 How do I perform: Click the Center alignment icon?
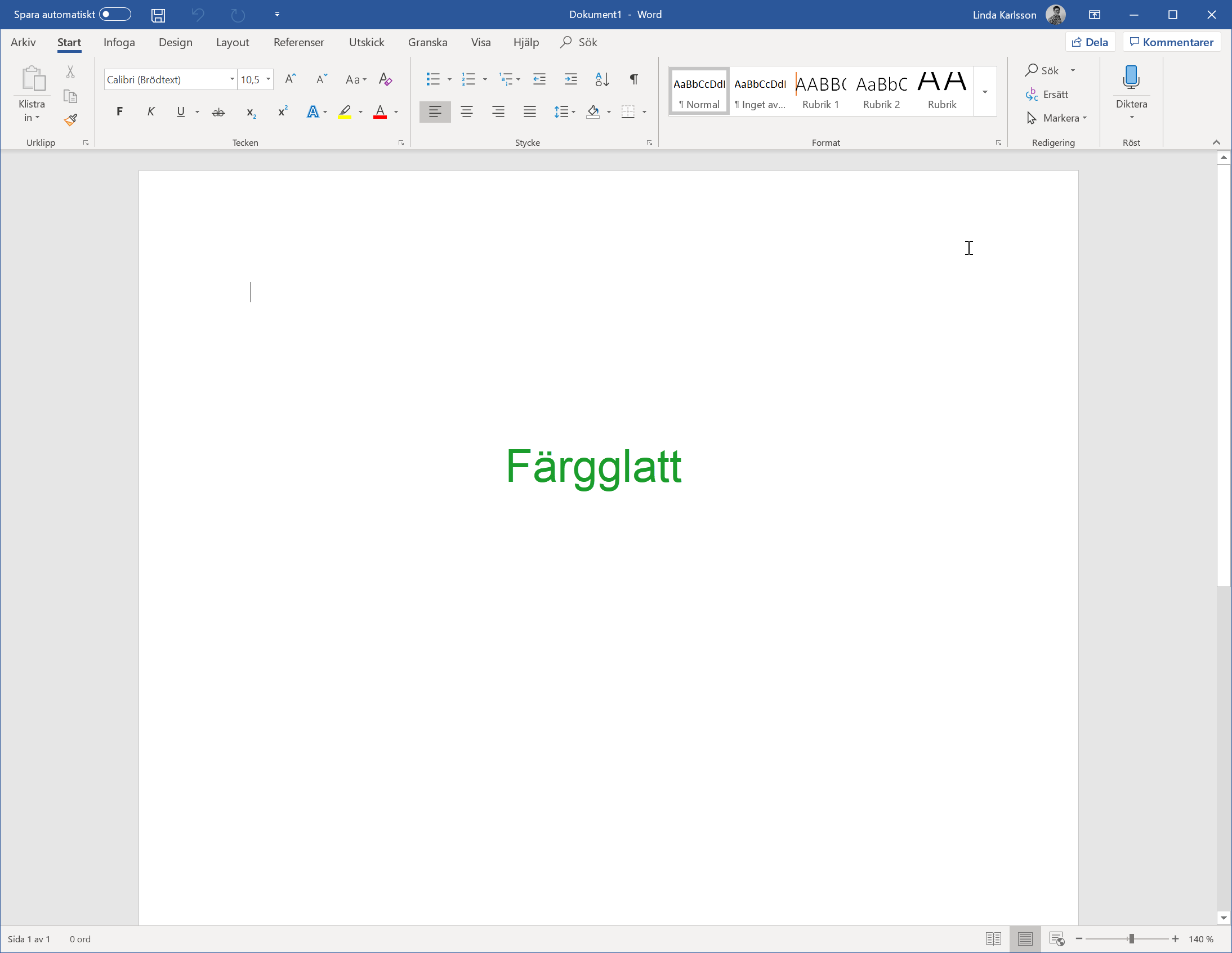coord(465,111)
